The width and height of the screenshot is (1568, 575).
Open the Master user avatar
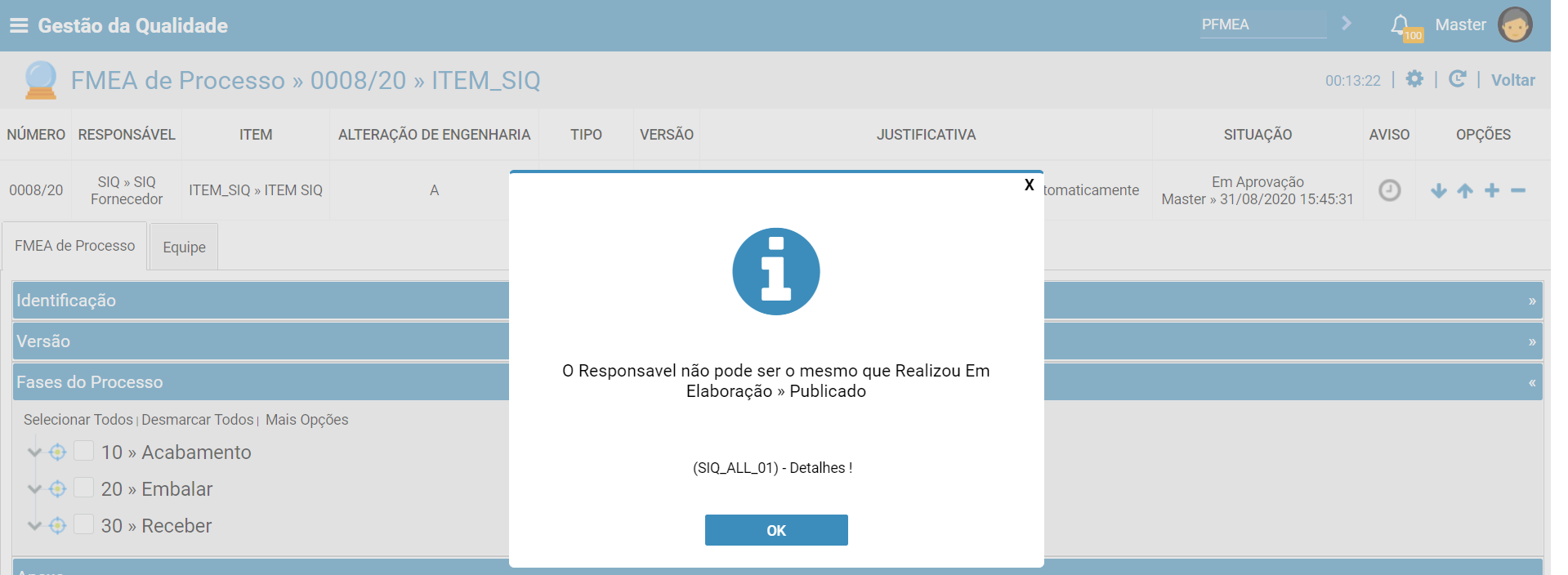[x=1515, y=25]
